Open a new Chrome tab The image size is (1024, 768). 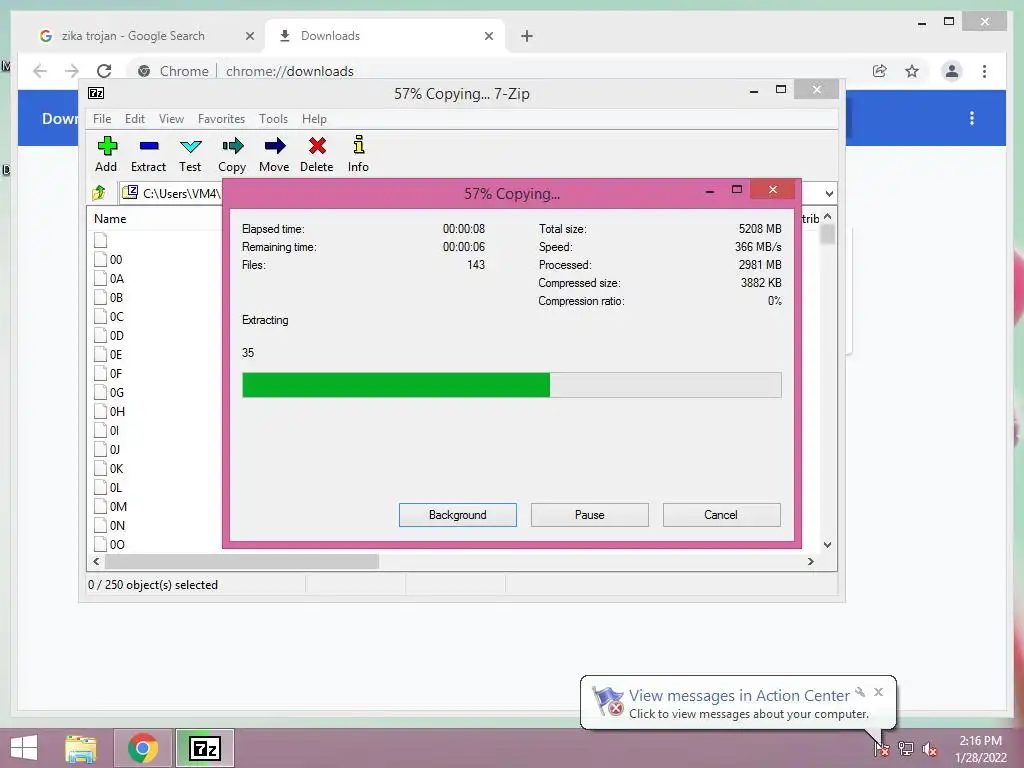(x=527, y=36)
